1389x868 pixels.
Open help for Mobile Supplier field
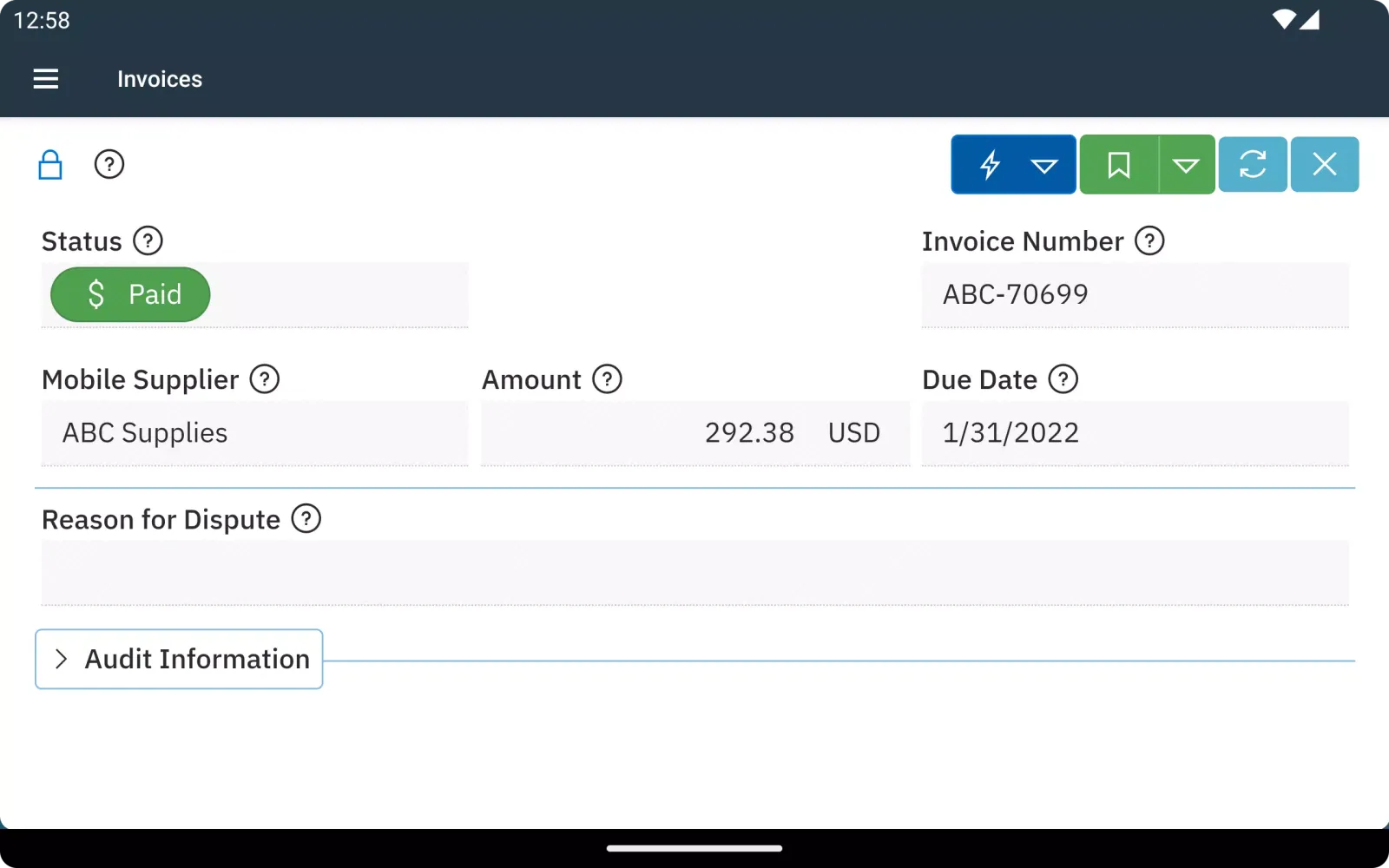click(x=265, y=379)
